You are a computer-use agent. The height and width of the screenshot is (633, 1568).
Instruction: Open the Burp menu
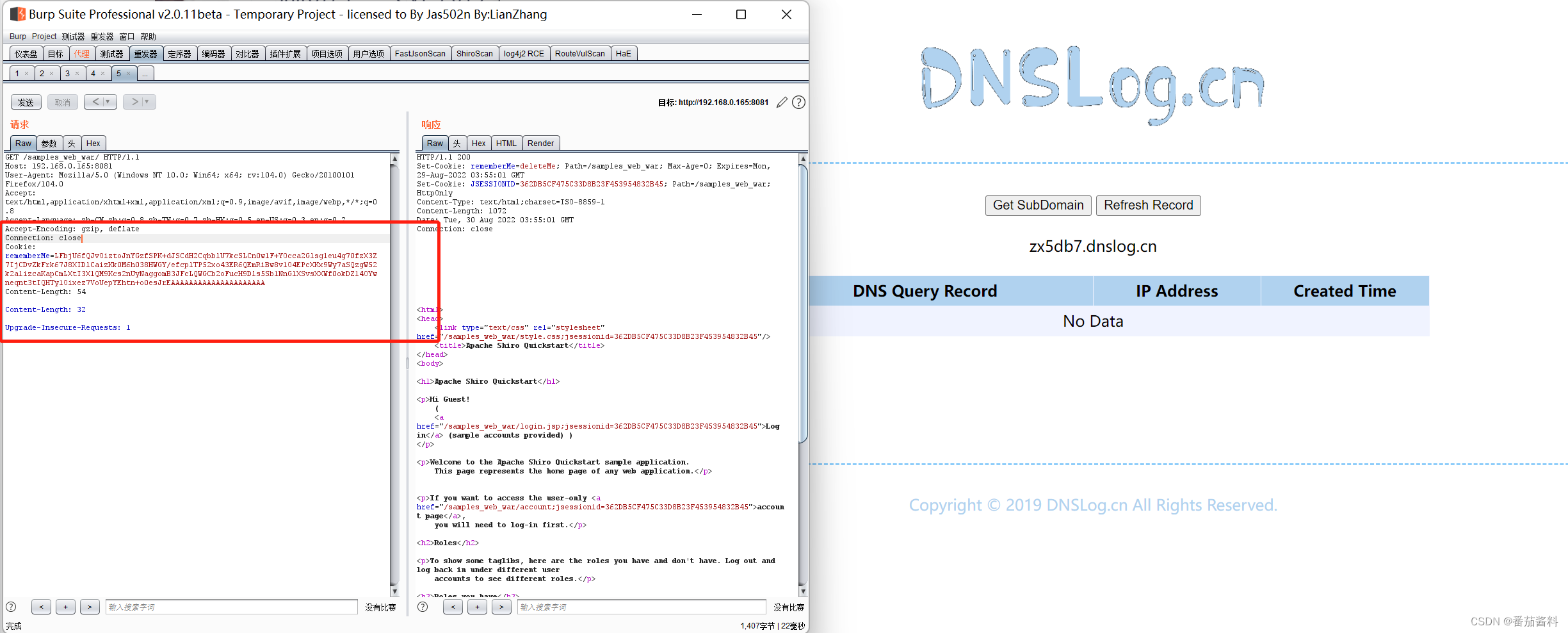(18, 37)
